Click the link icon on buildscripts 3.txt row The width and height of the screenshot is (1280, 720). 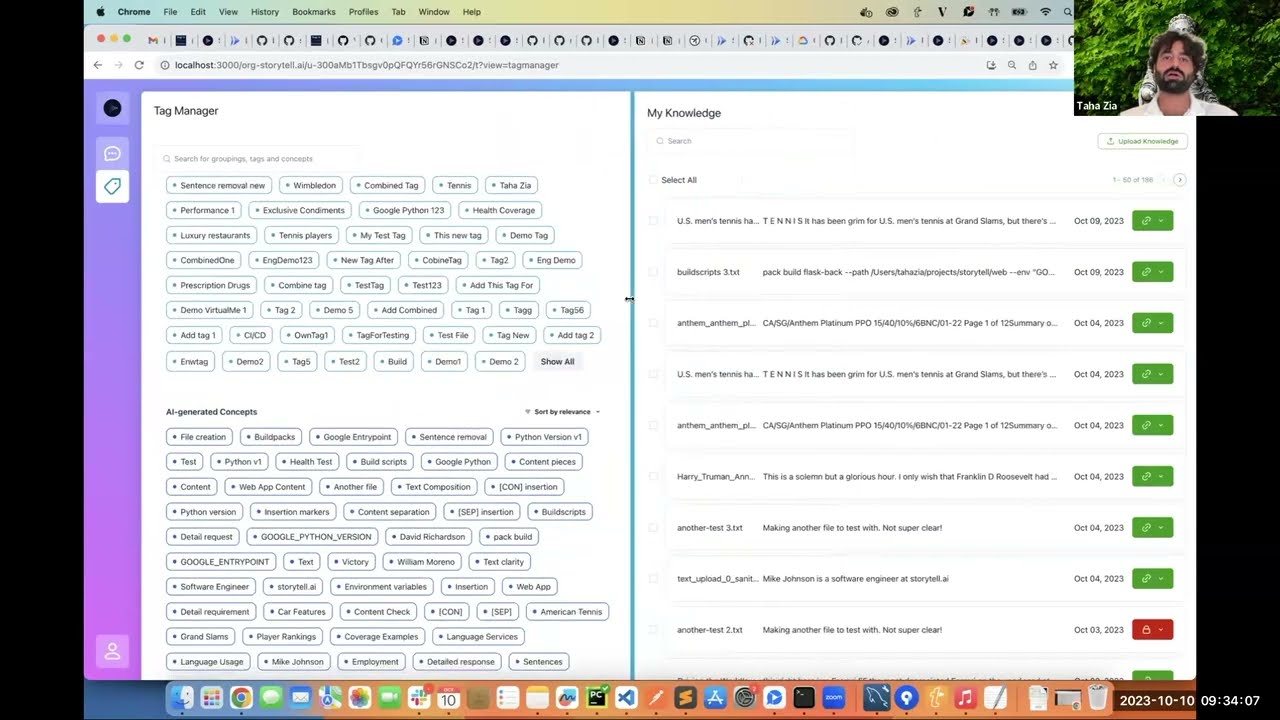pyautogui.click(x=1146, y=272)
